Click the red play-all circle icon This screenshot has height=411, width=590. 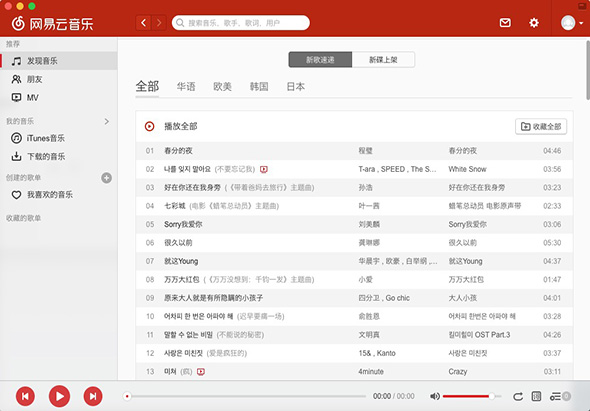click(x=149, y=126)
